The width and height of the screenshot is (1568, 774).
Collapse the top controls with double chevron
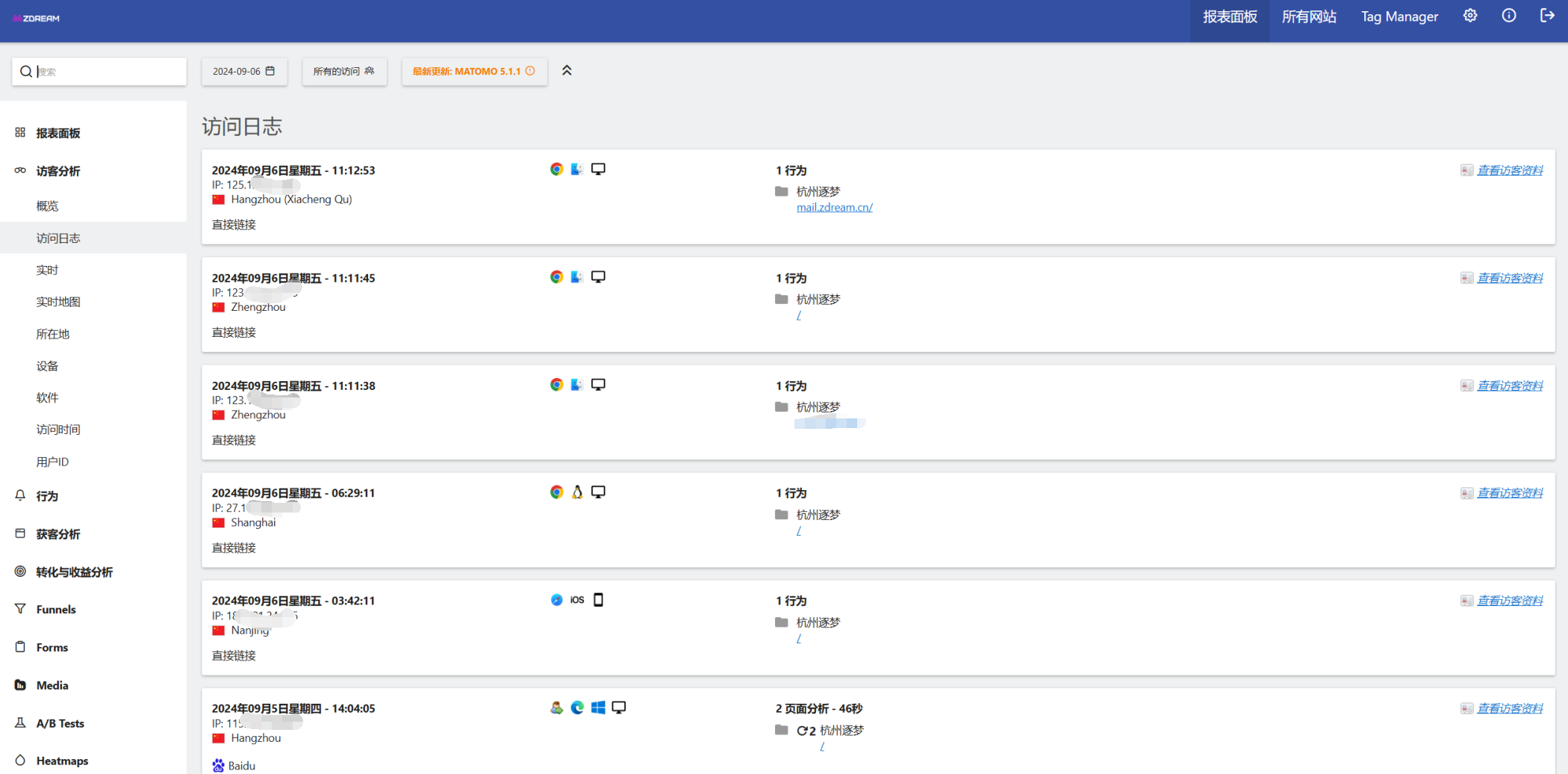coord(567,71)
